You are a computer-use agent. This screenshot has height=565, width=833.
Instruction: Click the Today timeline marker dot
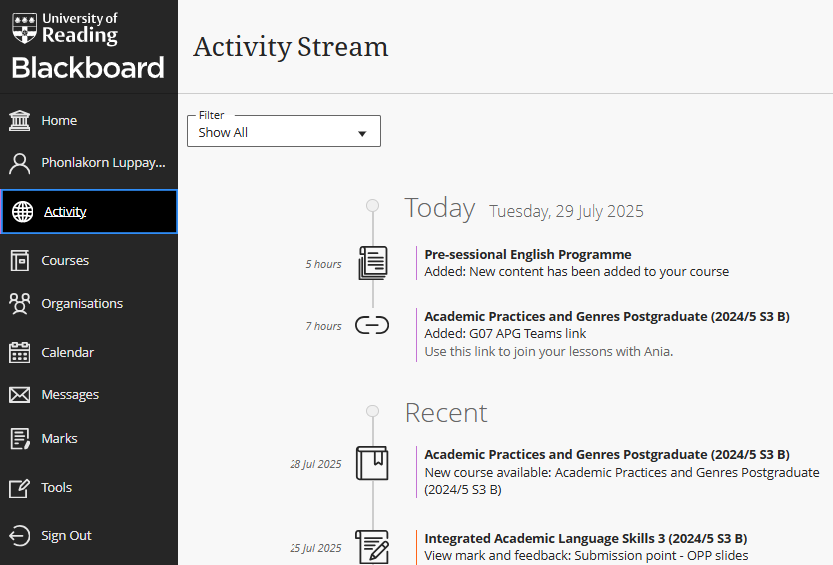[373, 206]
